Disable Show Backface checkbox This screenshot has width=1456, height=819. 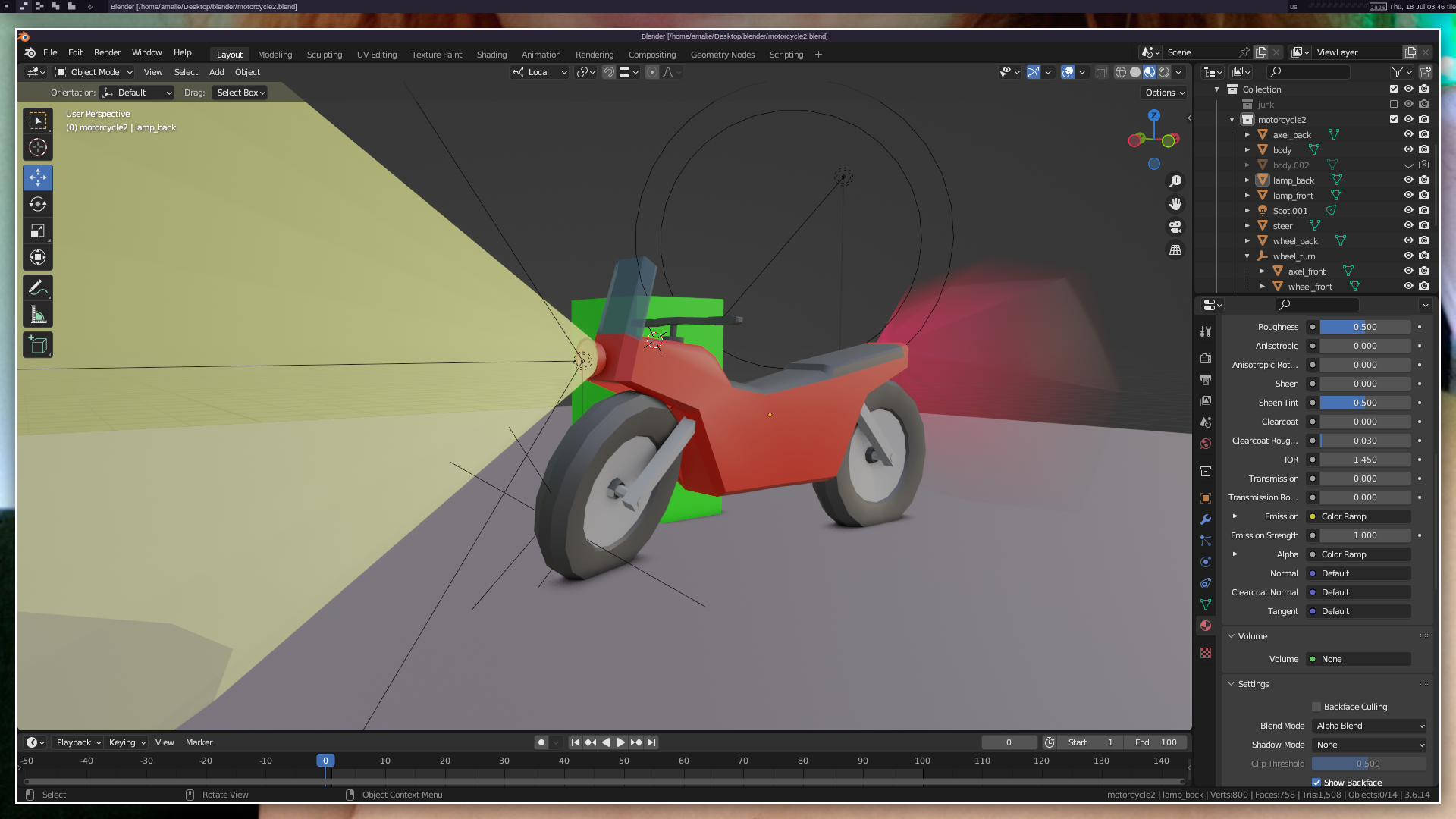[1316, 783]
